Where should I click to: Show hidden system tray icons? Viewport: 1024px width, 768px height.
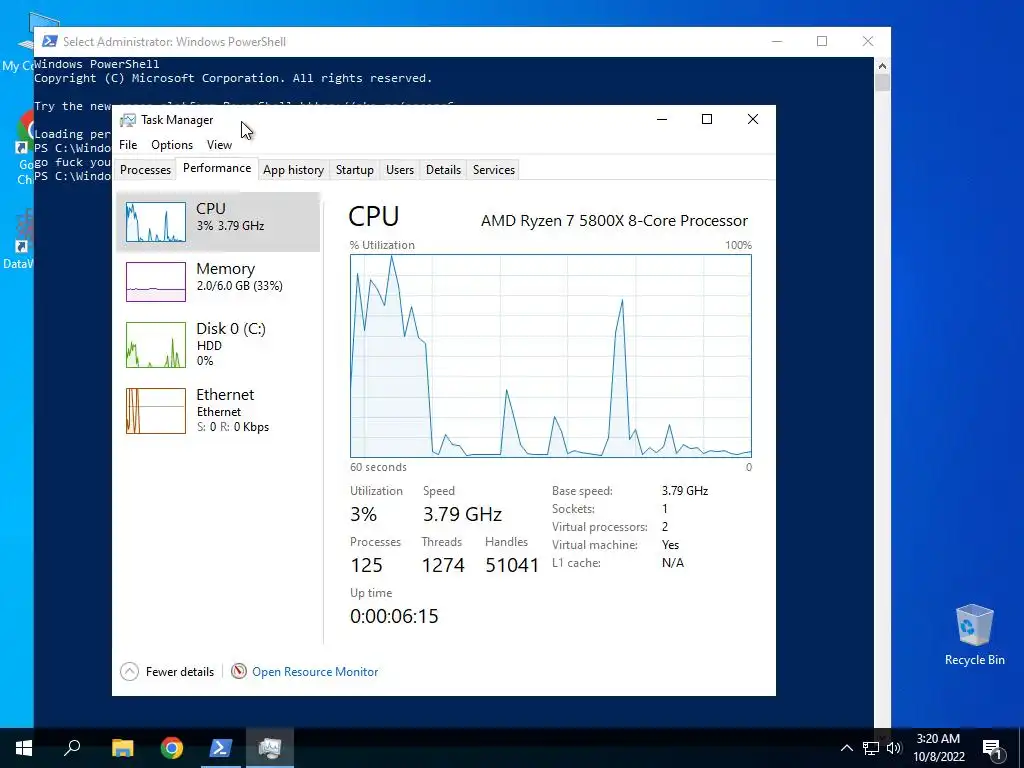(x=846, y=748)
